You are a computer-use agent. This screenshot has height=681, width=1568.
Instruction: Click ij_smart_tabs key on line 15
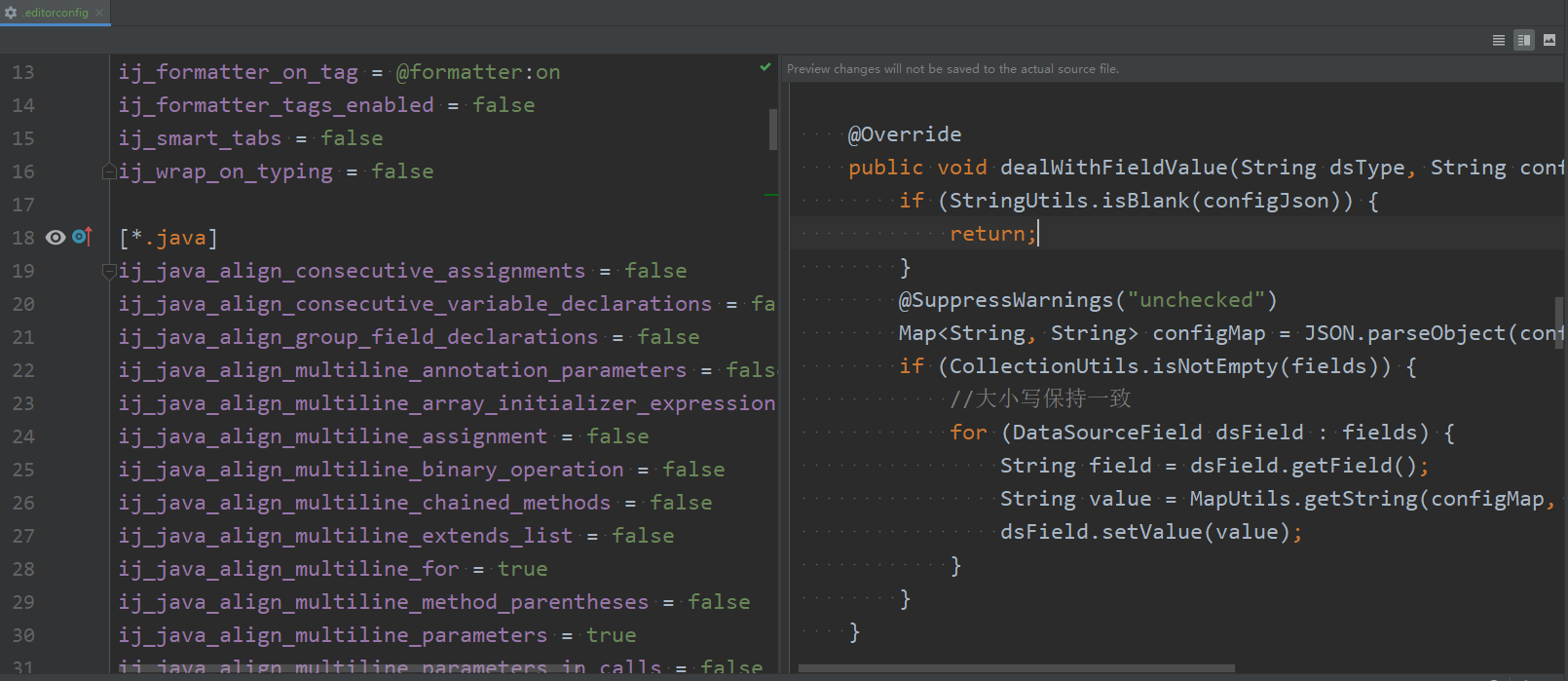tap(201, 138)
